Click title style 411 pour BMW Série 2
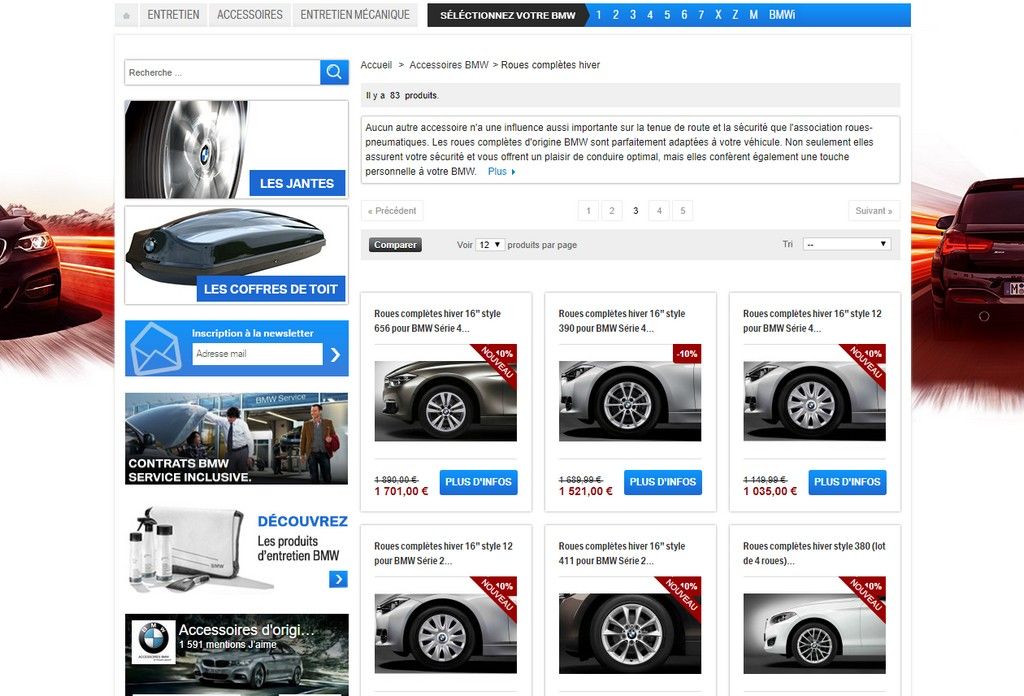 coord(622,553)
